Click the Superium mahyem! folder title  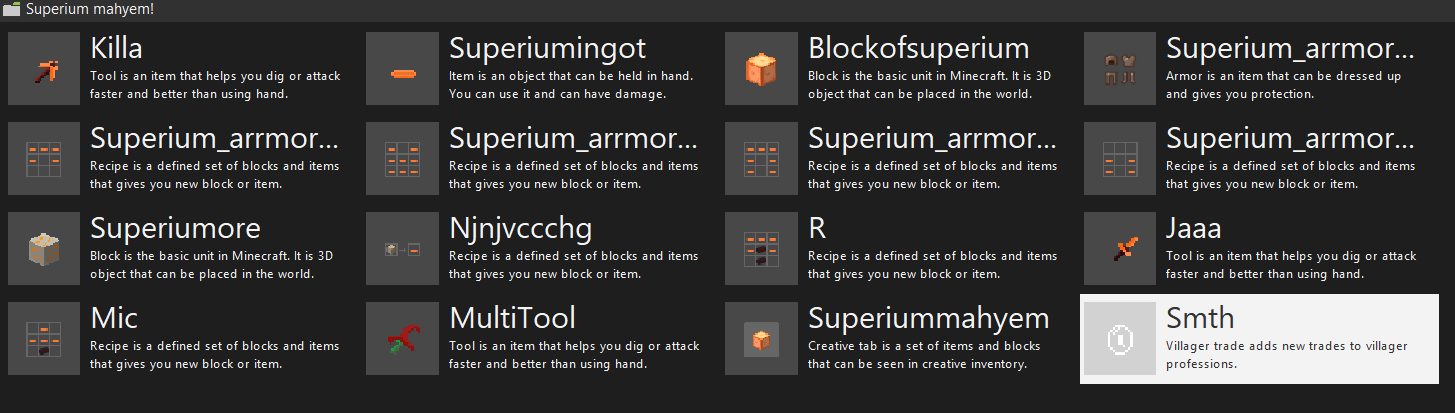click(x=90, y=9)
